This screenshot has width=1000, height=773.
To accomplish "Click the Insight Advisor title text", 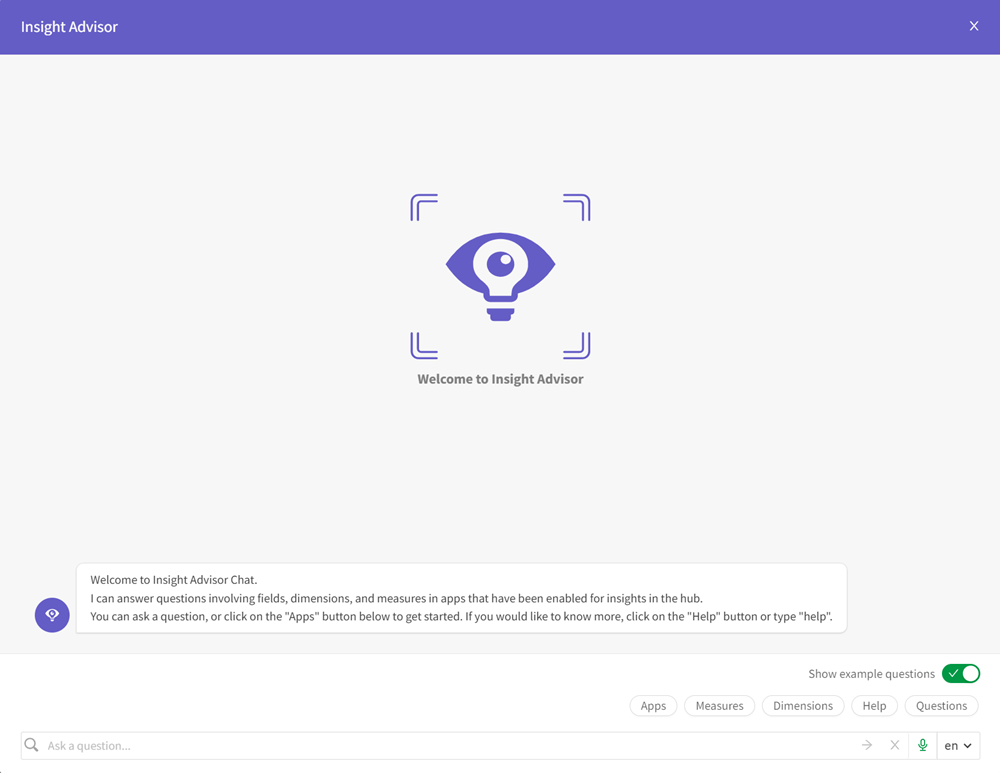I will point(69,27).
